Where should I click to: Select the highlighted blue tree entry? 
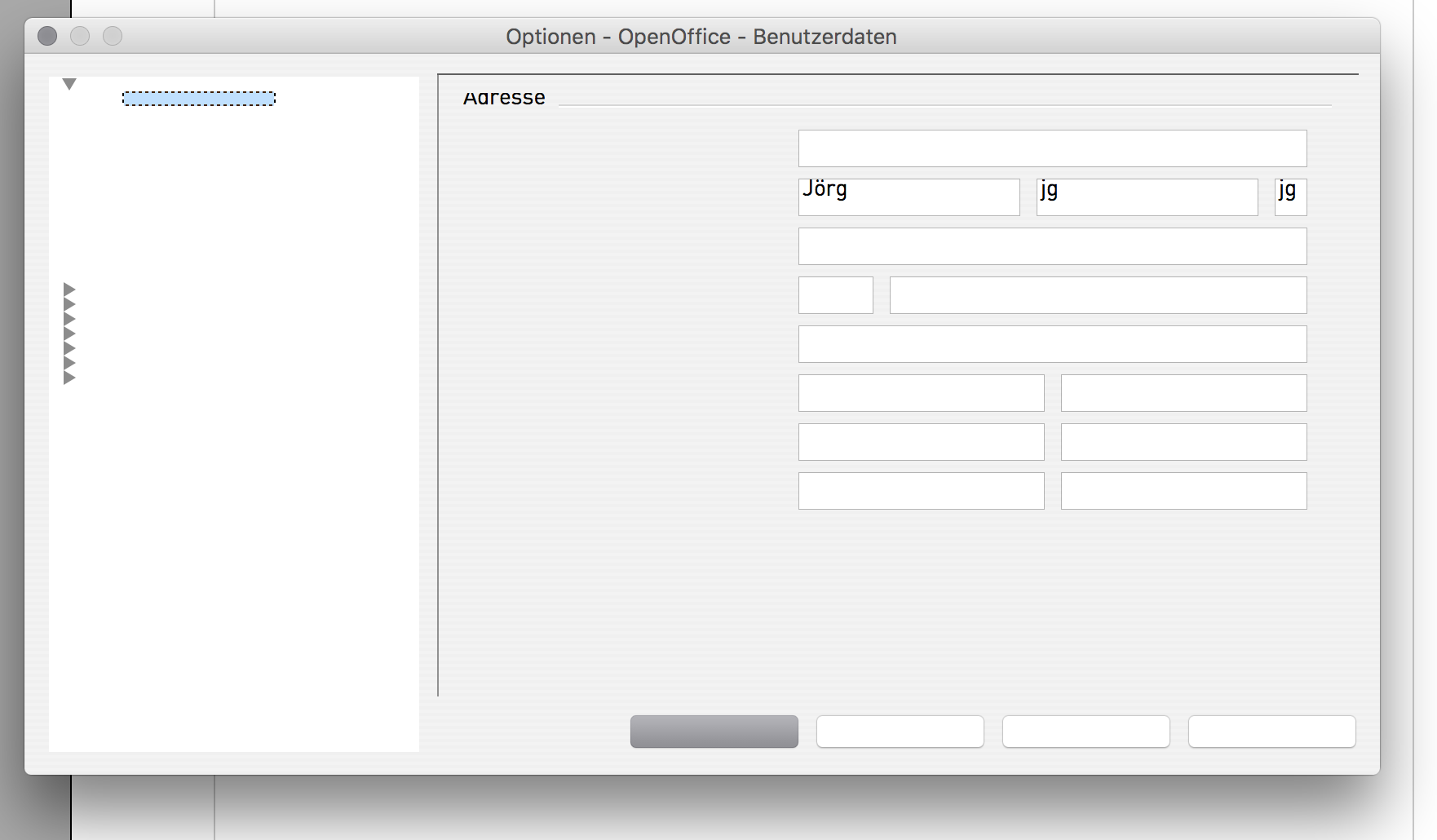[x=199, y=99]
